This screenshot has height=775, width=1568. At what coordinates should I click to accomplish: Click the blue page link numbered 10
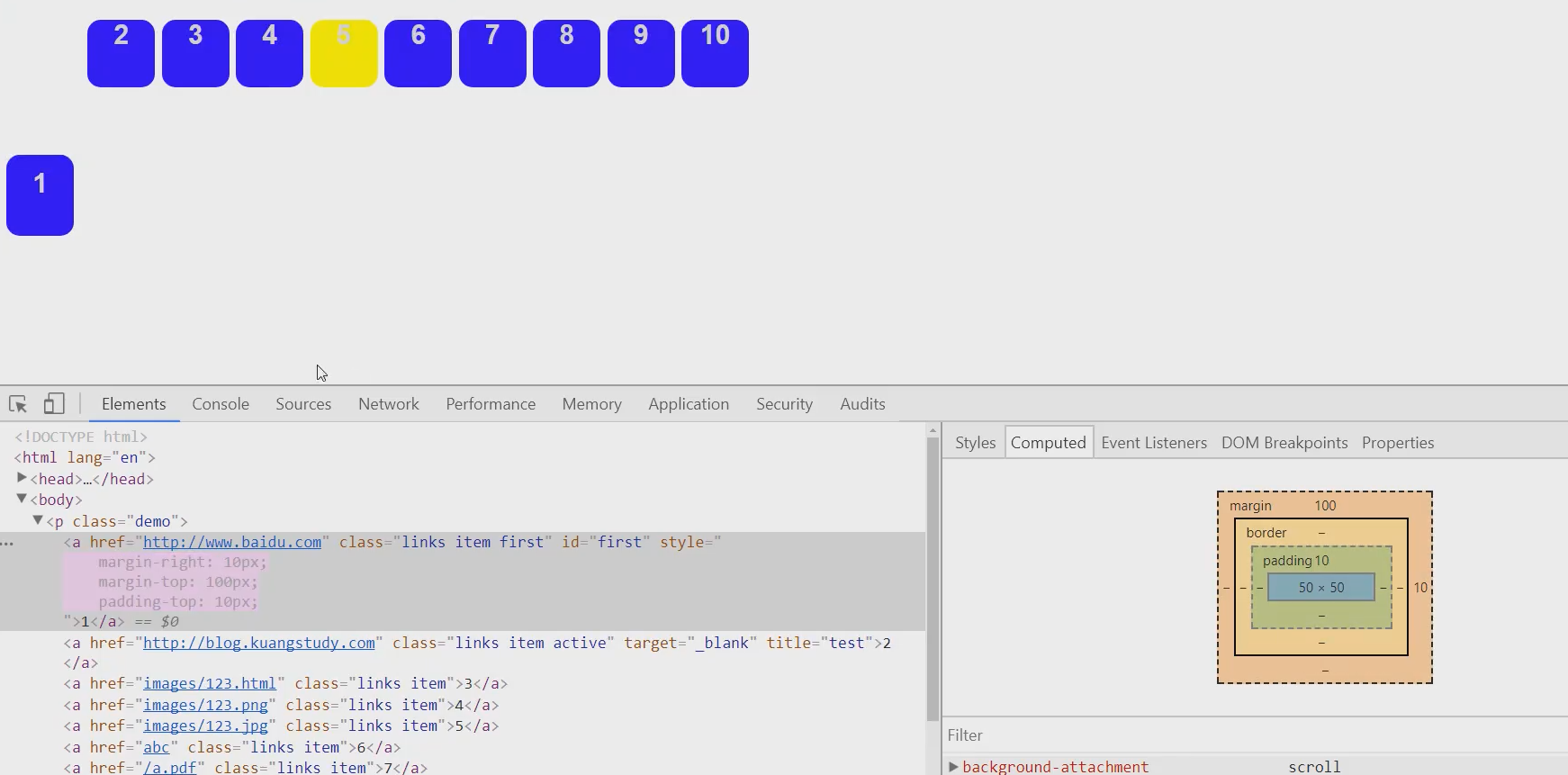pyautogui.click(x=716, y=53)
